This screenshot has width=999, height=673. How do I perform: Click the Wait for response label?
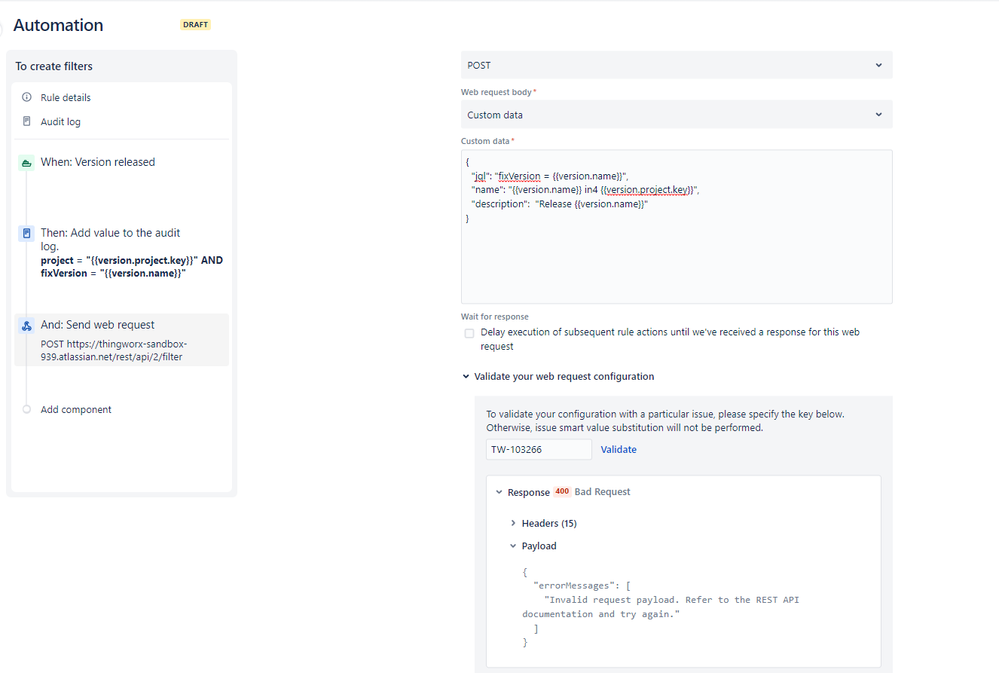point(495,317)
